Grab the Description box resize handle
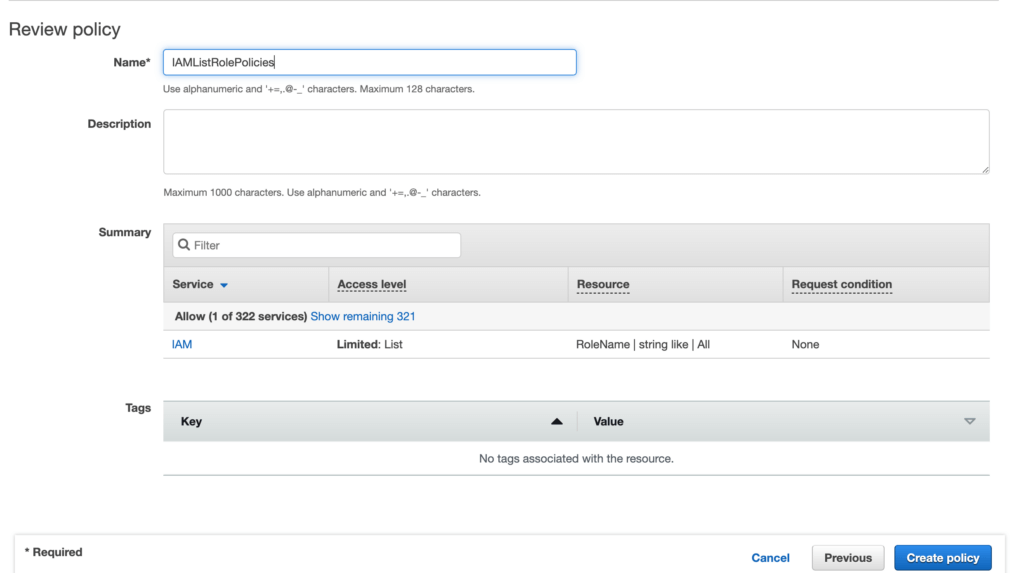Screen dimensions: 1024x573 (985, 170)
